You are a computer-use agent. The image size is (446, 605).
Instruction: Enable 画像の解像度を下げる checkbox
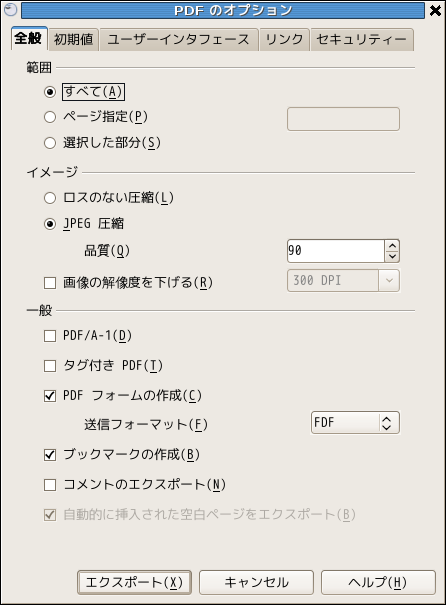click(x=50, y=283)
